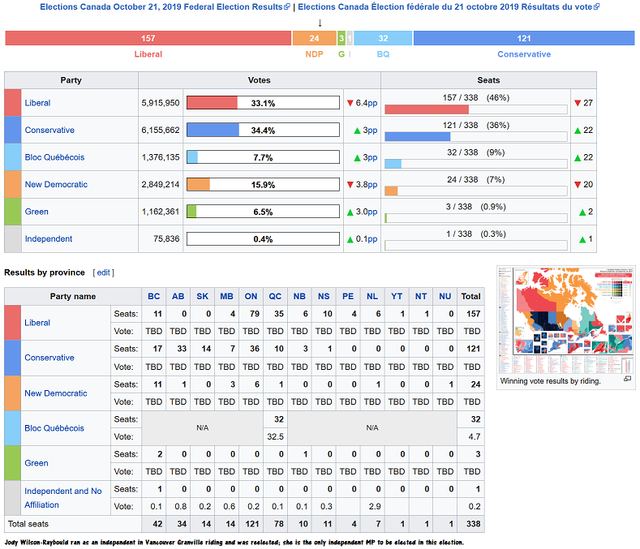Click the NDP 24 segment of seat bar
640x549 pixels.
pyautogui.click(x=314, y=38)
